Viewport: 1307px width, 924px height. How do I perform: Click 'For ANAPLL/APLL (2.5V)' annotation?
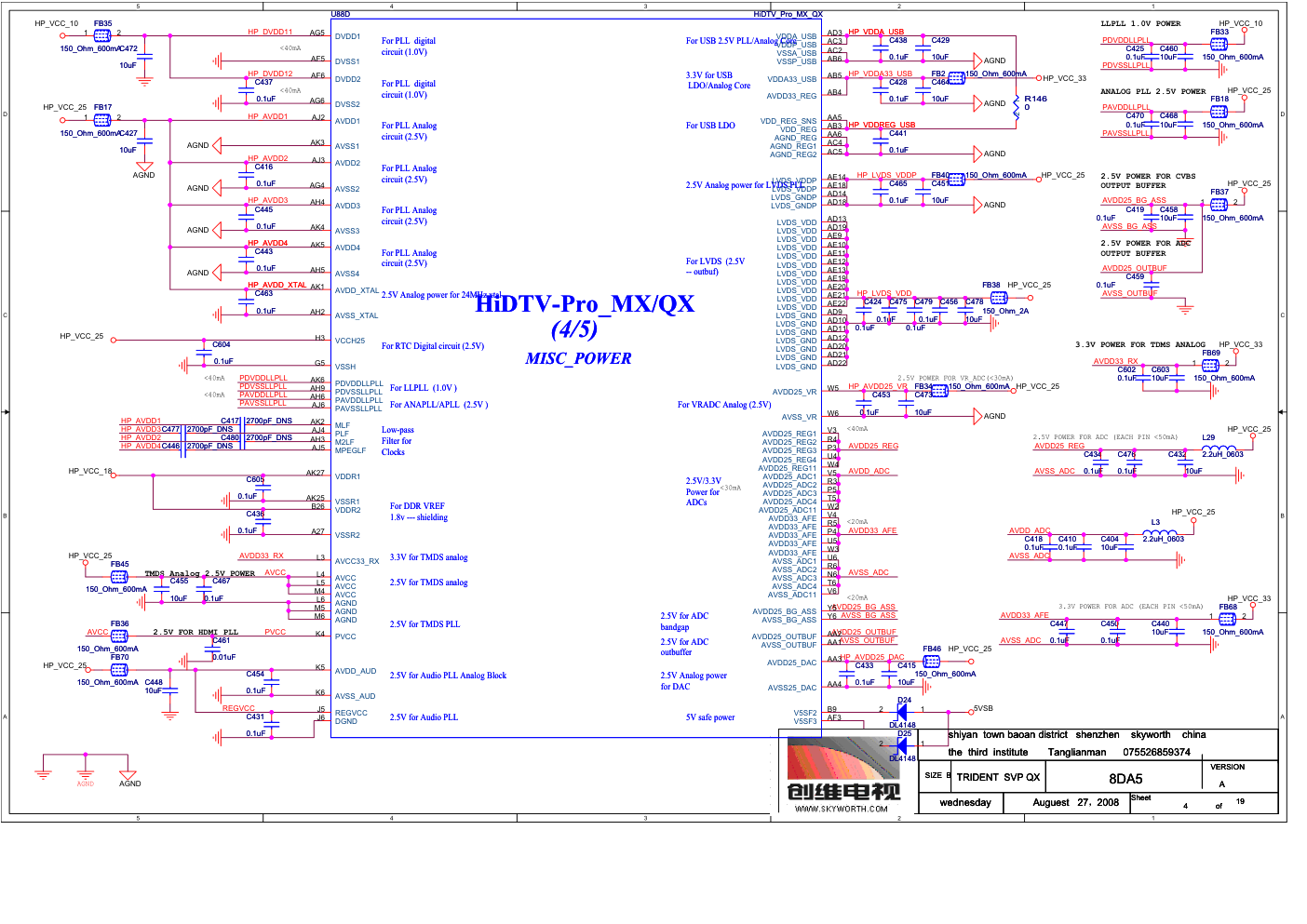coord(438,405)
